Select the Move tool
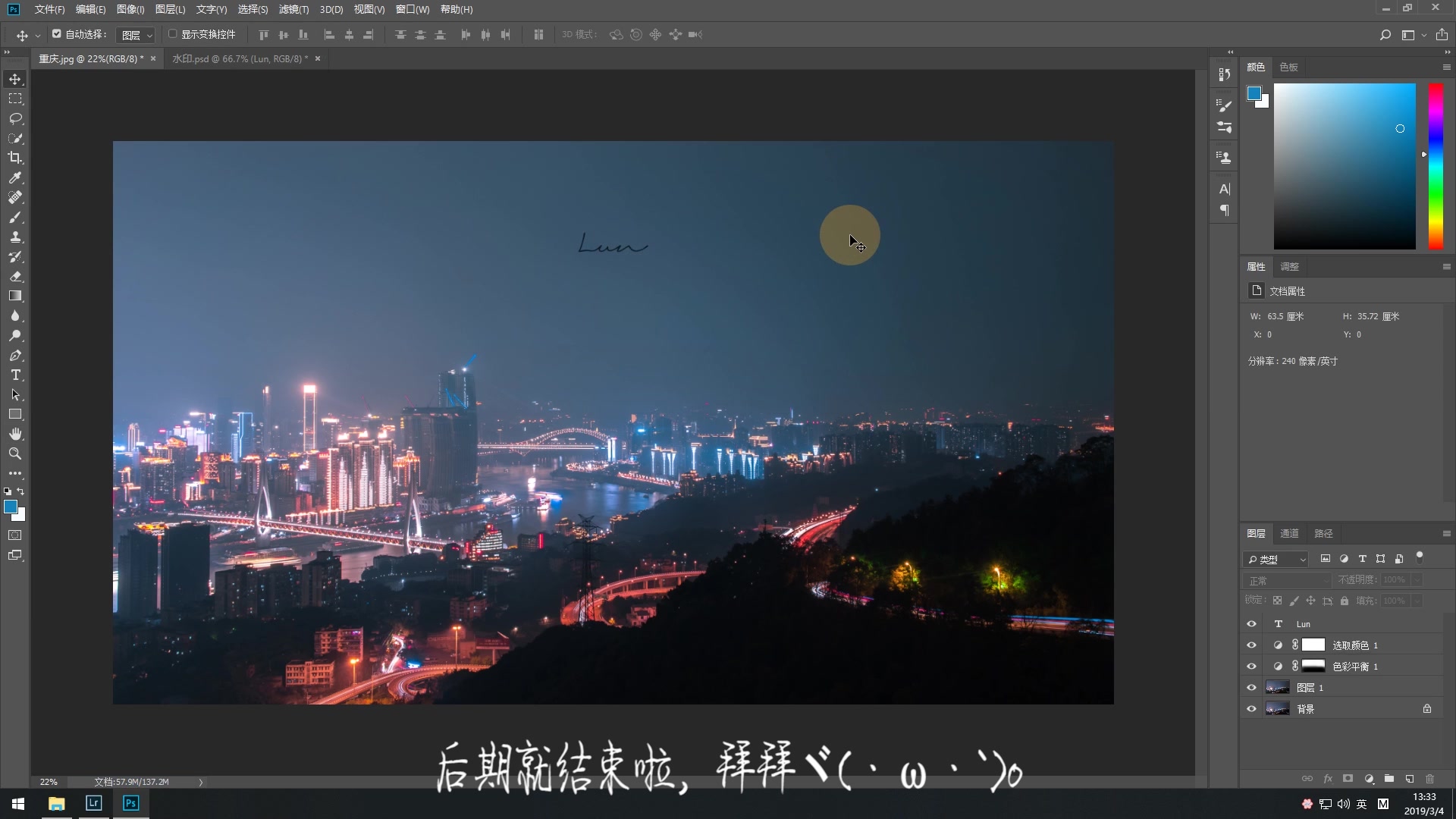The image size is (1456, 819). 14,78
